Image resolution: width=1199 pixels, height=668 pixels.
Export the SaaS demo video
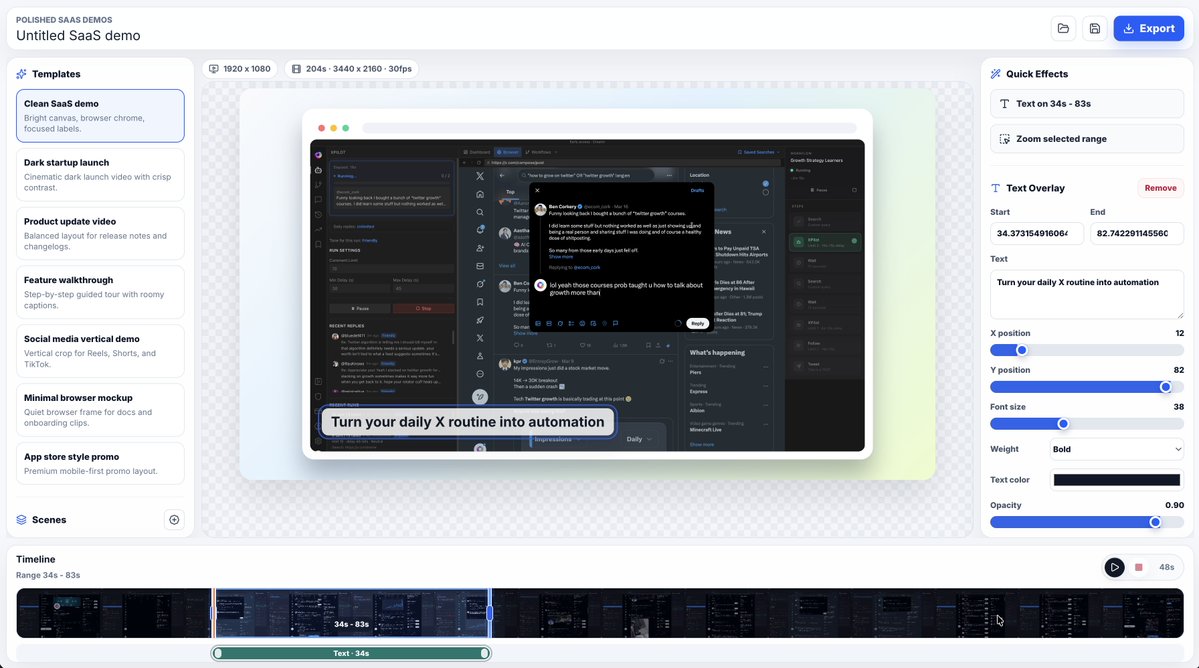coord(1149,28)
